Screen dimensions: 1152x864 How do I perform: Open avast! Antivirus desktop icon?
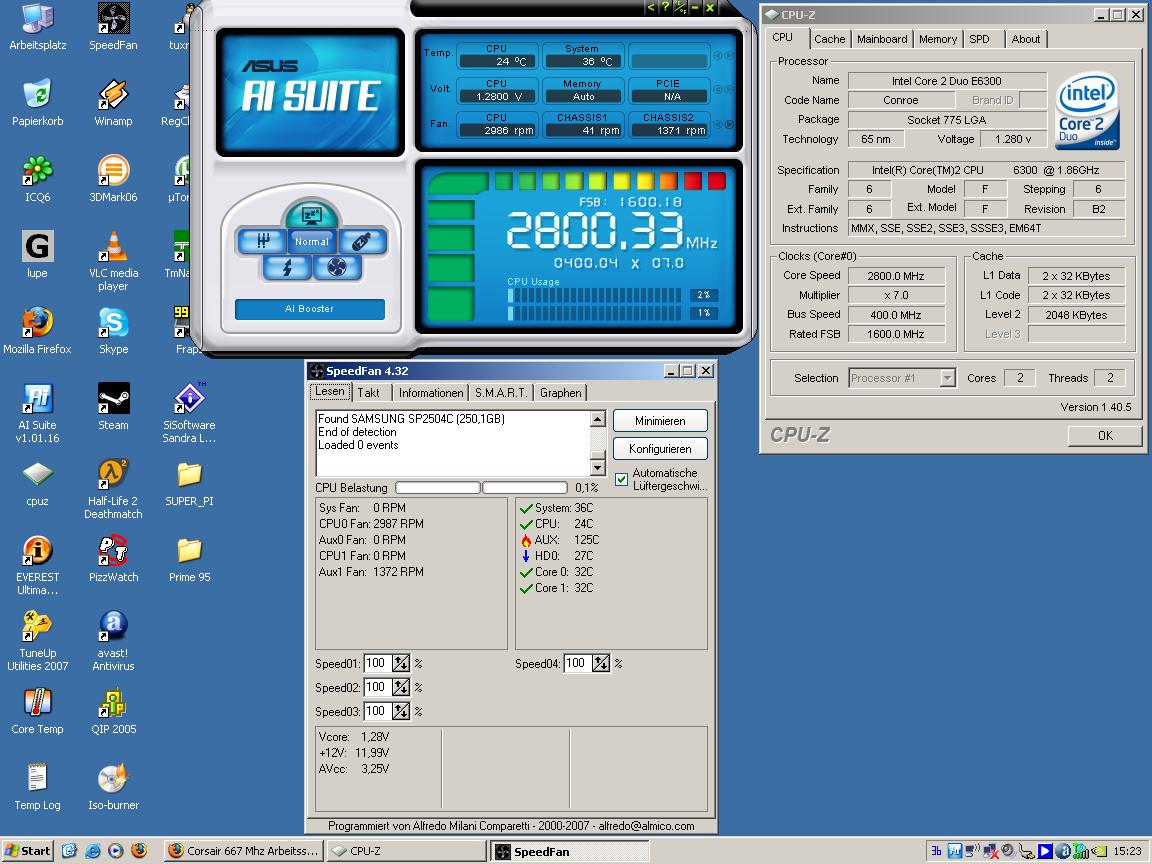113,641
